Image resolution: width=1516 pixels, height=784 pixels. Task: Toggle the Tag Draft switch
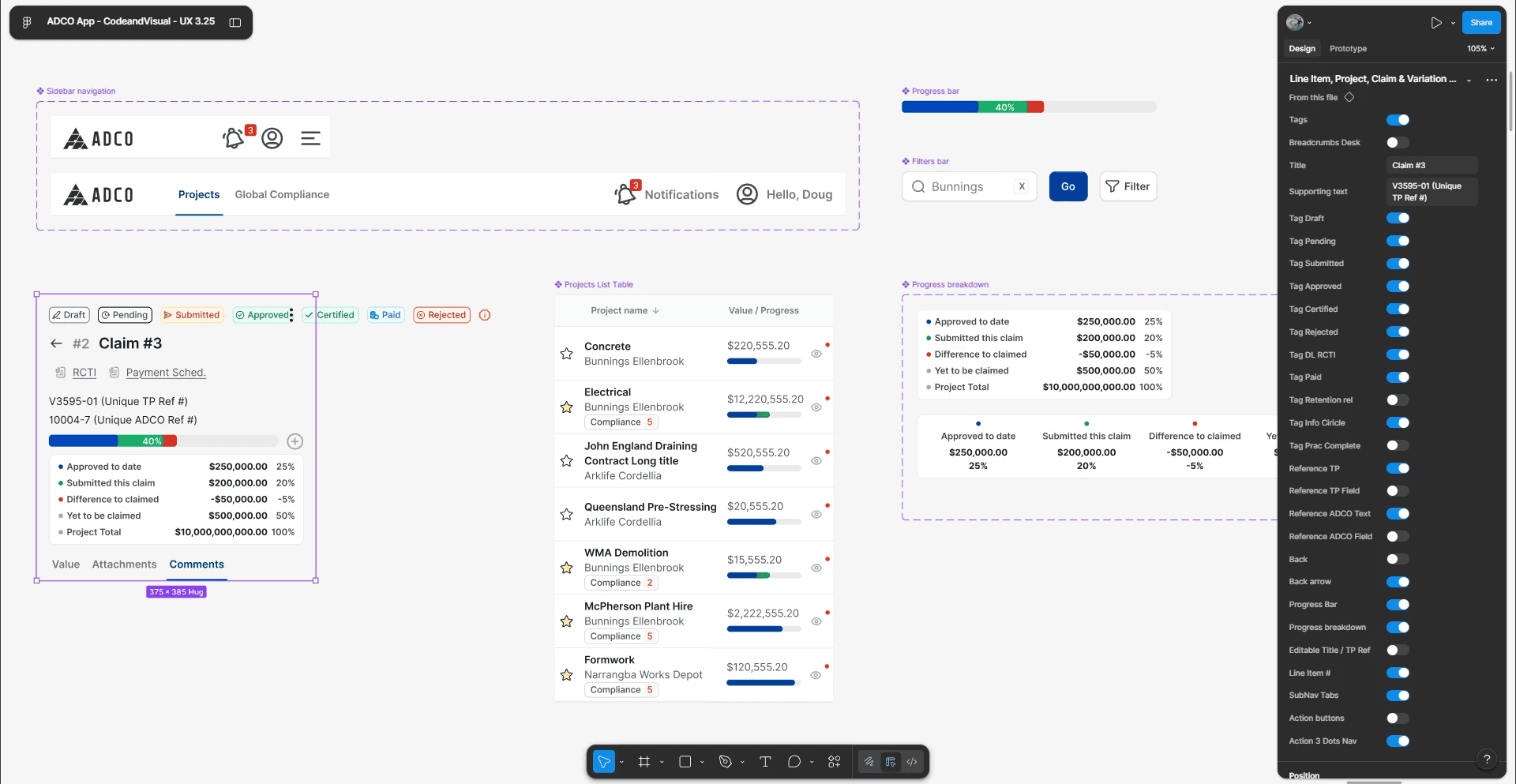(1398, 218)
